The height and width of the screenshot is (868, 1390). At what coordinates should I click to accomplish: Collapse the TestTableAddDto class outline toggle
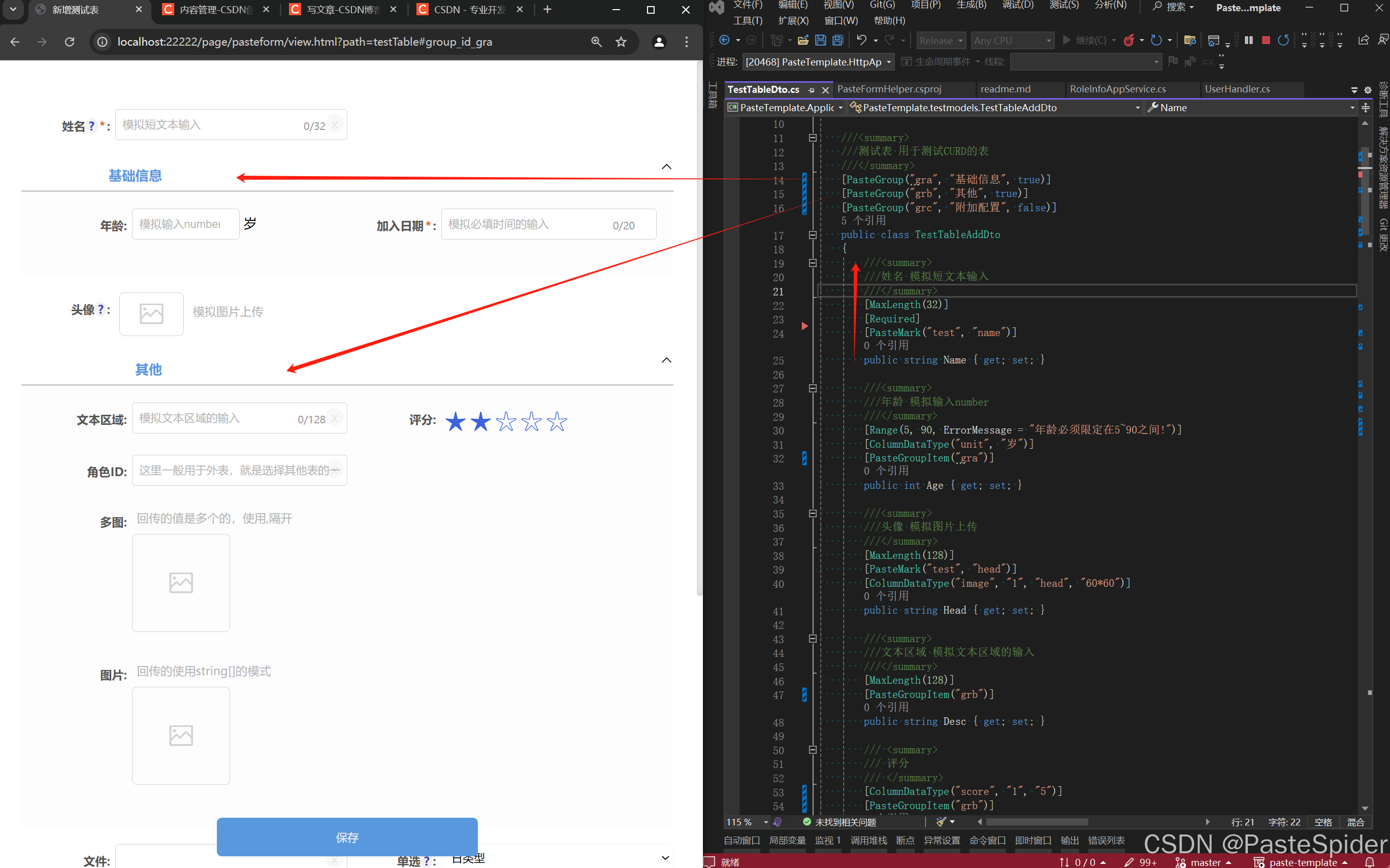coord(812,235)
